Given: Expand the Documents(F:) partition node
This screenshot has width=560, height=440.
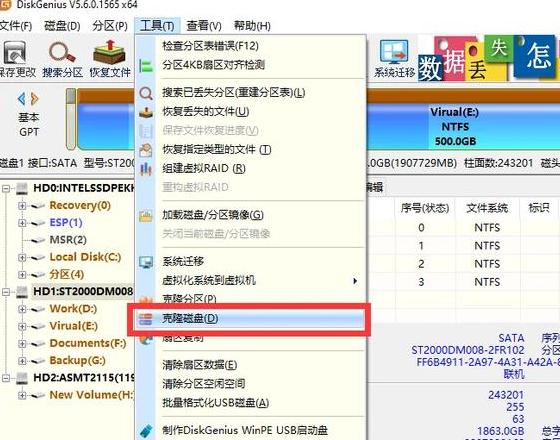Looking at the screenshot, I should tap(22, 344).
